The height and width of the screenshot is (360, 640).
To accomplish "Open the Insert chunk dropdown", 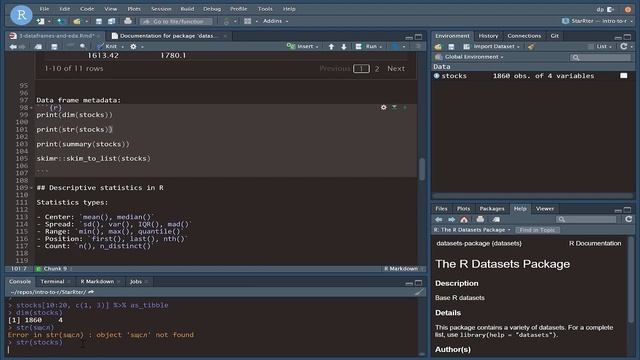I will tap(303, 47).
